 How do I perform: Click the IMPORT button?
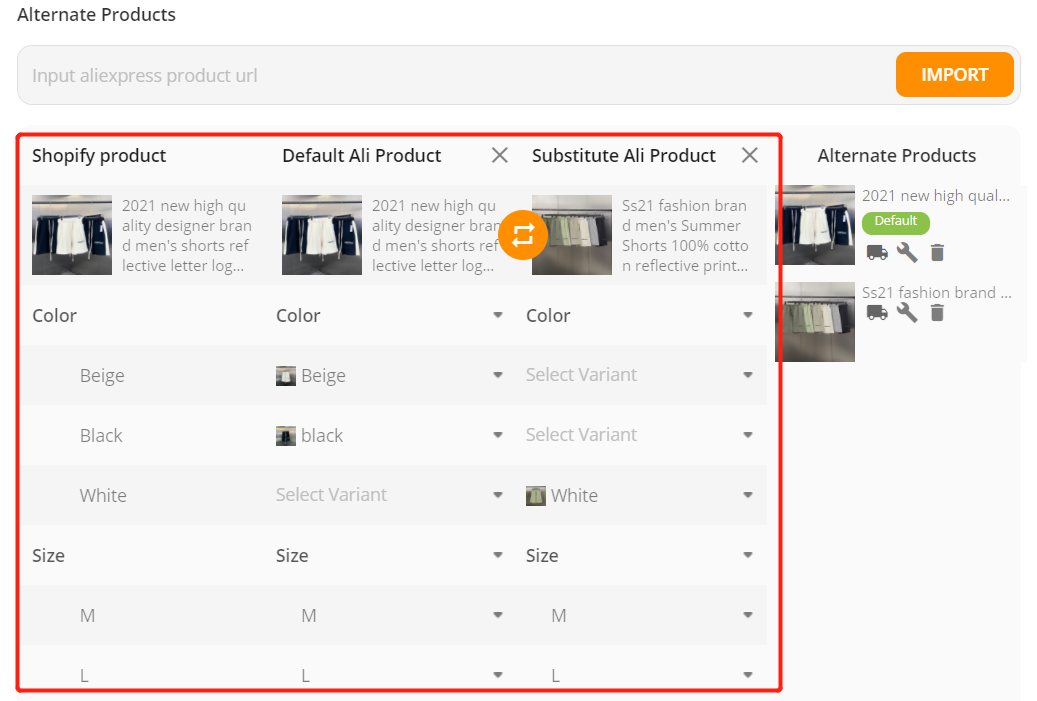click(x=954, y=75)
